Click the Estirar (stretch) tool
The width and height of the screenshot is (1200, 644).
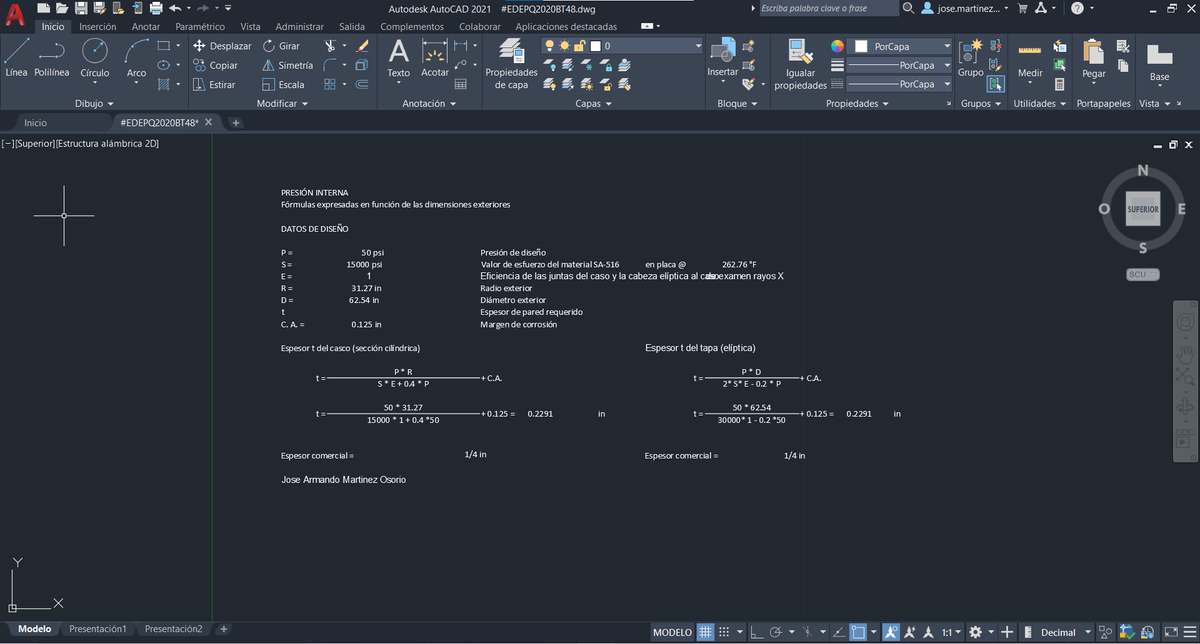pos(214,85)
